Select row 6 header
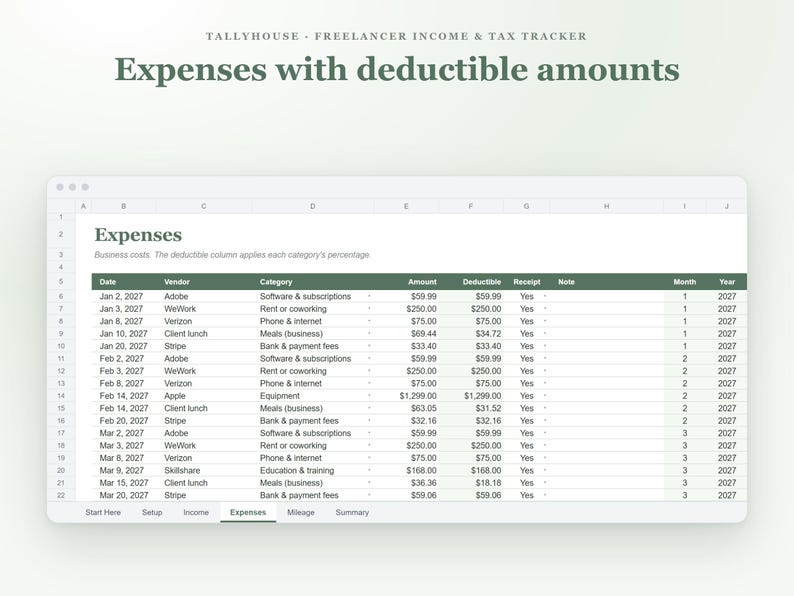The image size is (794, 596). coord(61,296)
